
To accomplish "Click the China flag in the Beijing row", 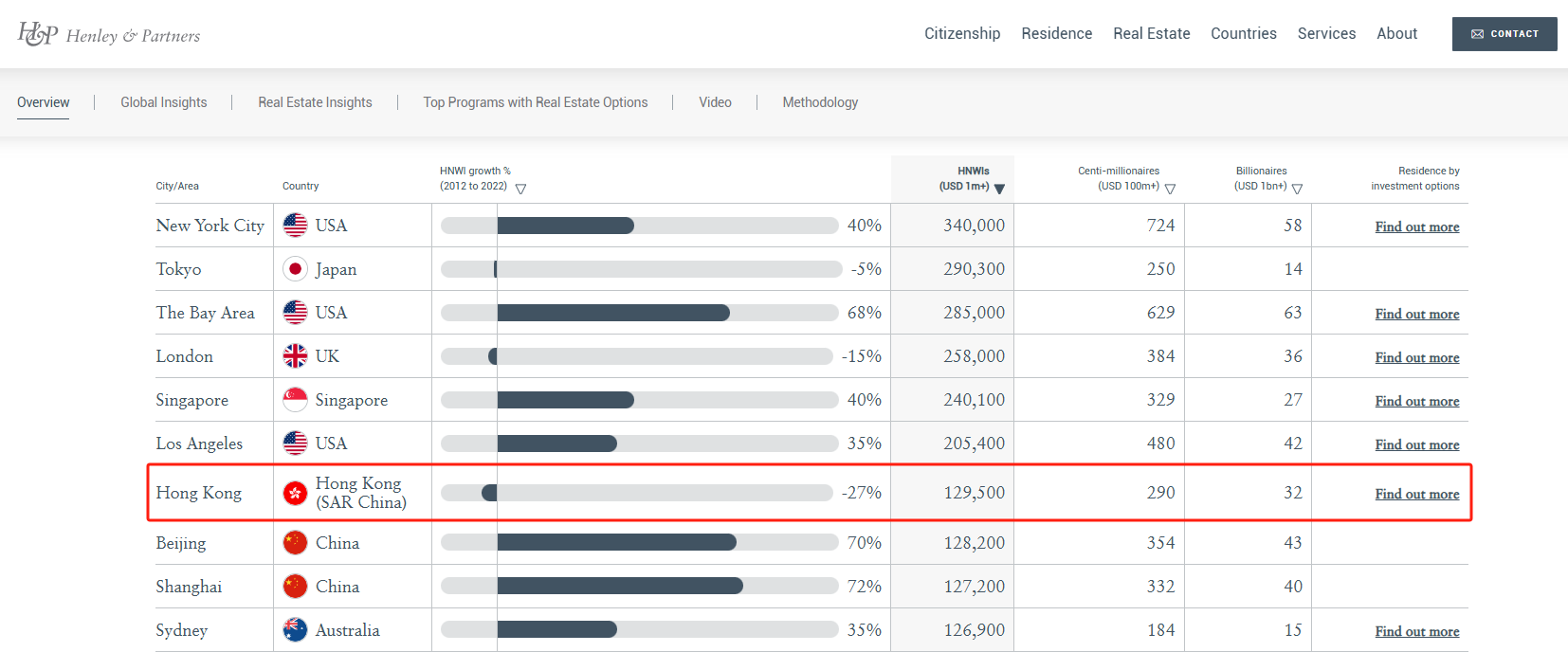I will (295, 543).
